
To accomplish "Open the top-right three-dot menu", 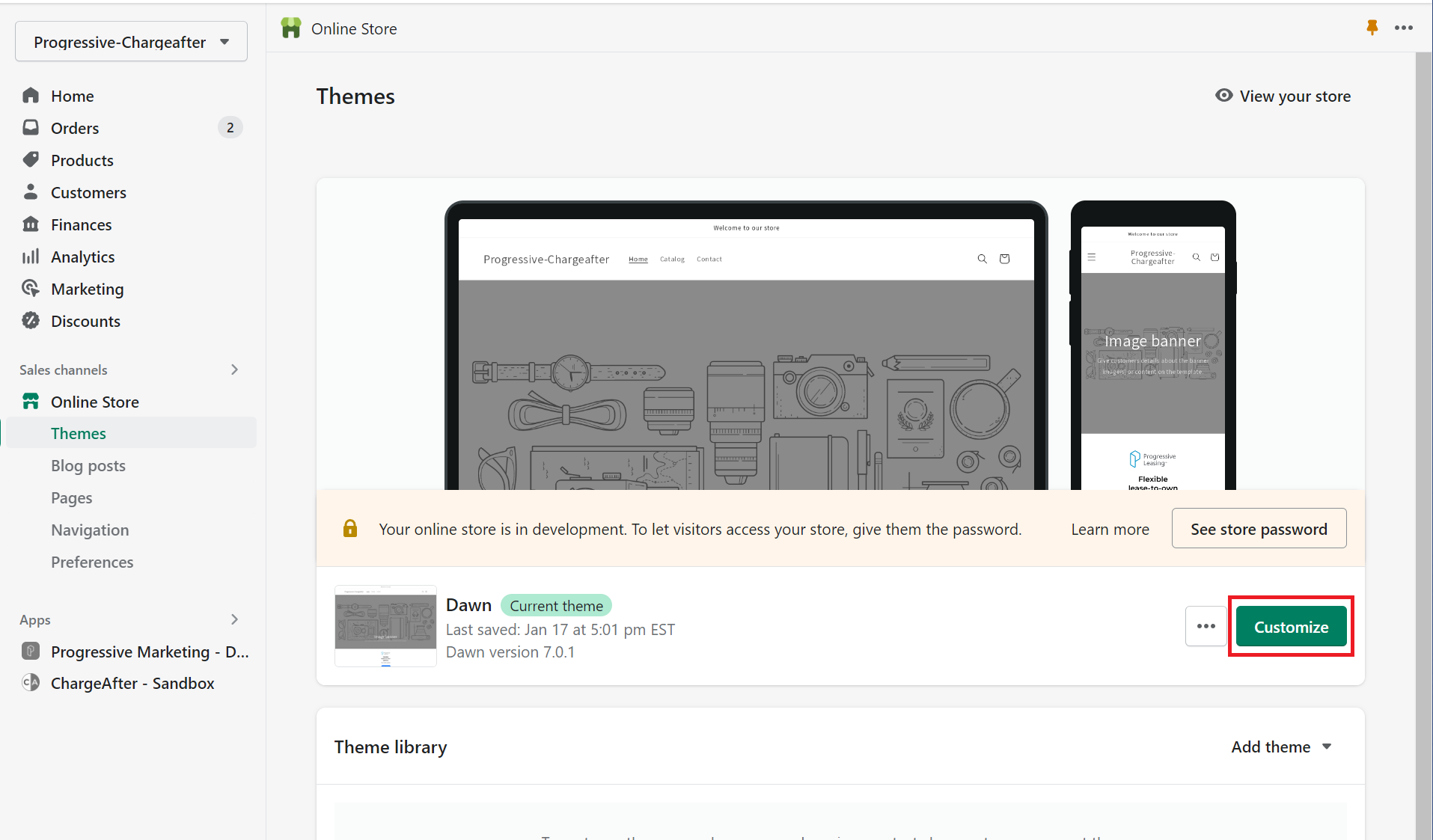I will point(1404,28).
